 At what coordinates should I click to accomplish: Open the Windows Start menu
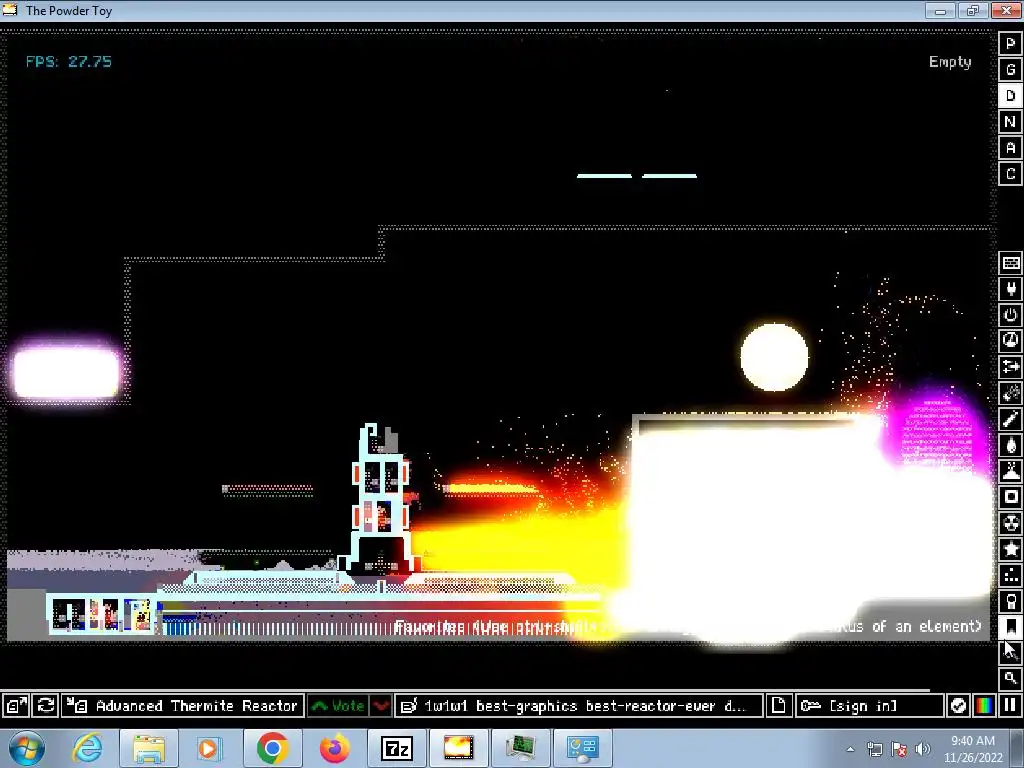pyautogui.click(x=26, y=748)
